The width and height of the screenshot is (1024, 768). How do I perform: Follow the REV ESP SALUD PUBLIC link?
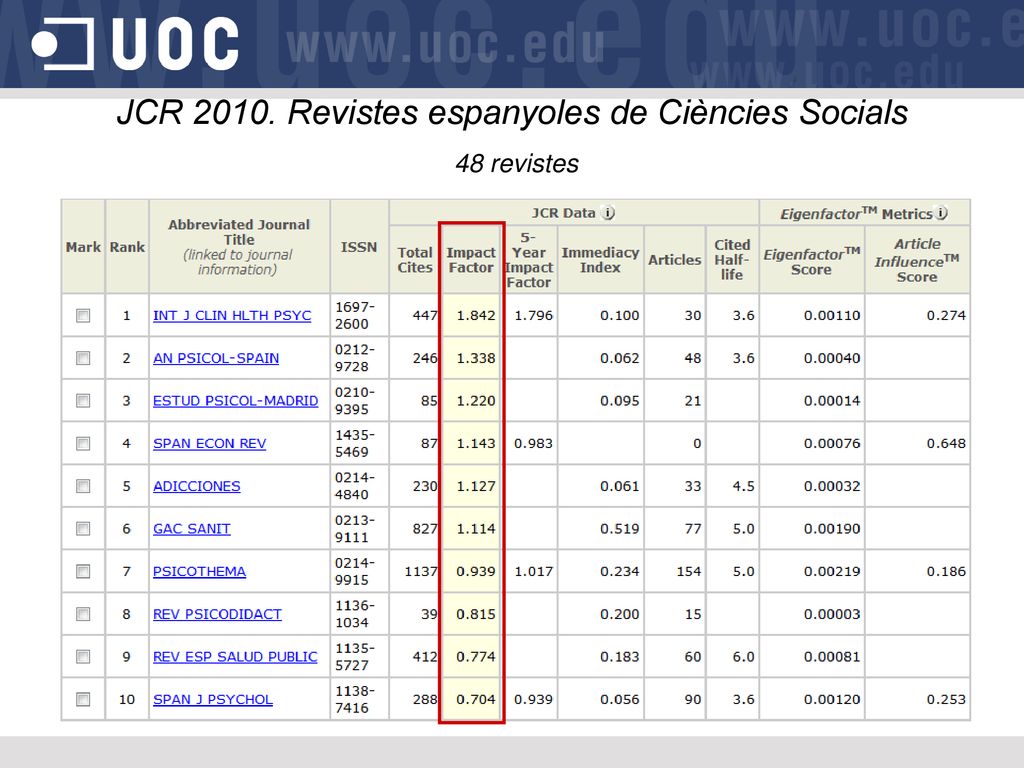[235, 656]
